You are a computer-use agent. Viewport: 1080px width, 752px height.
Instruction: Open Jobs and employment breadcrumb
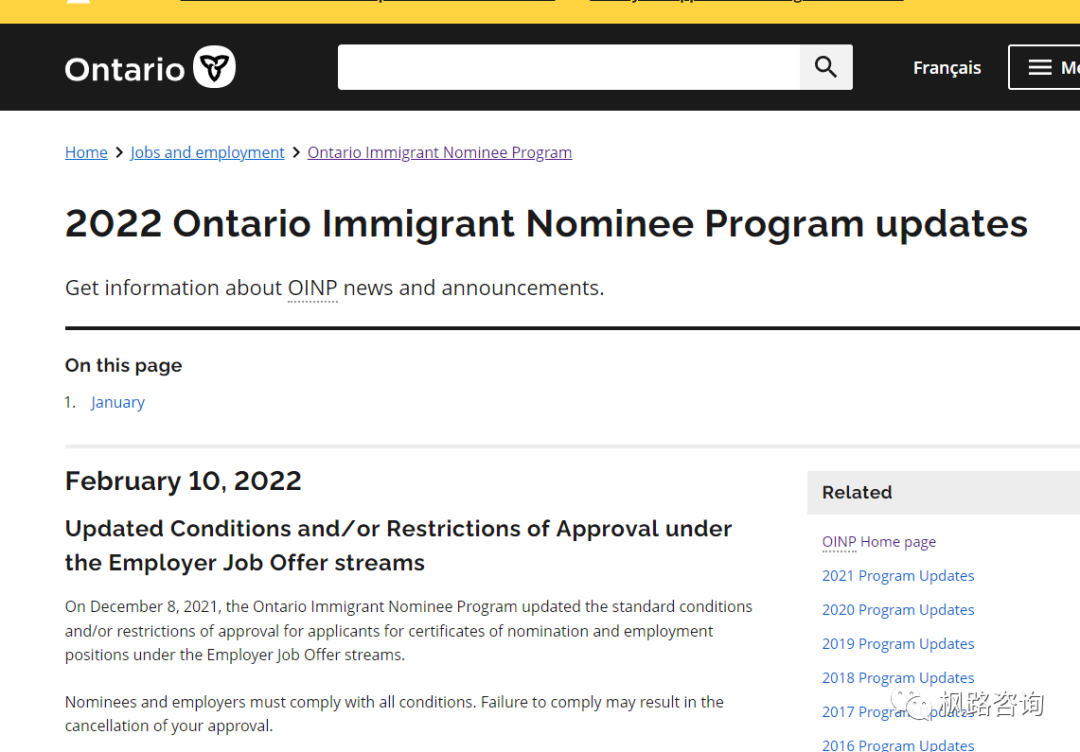[207, 152]
